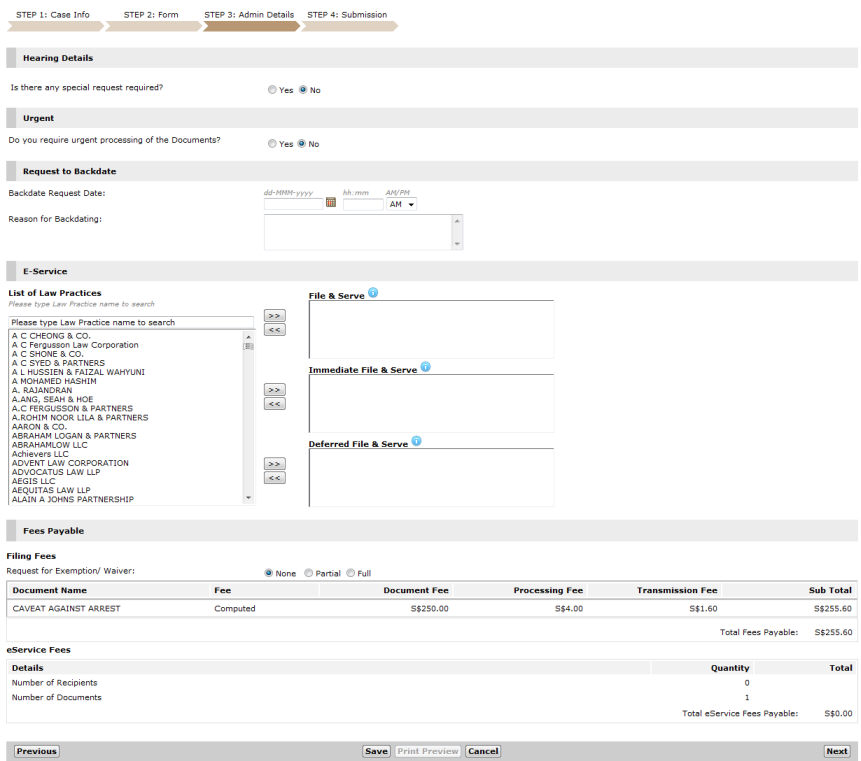Click the Reason for Backdating text area
The image size is (861, 761).
point(358,232)
